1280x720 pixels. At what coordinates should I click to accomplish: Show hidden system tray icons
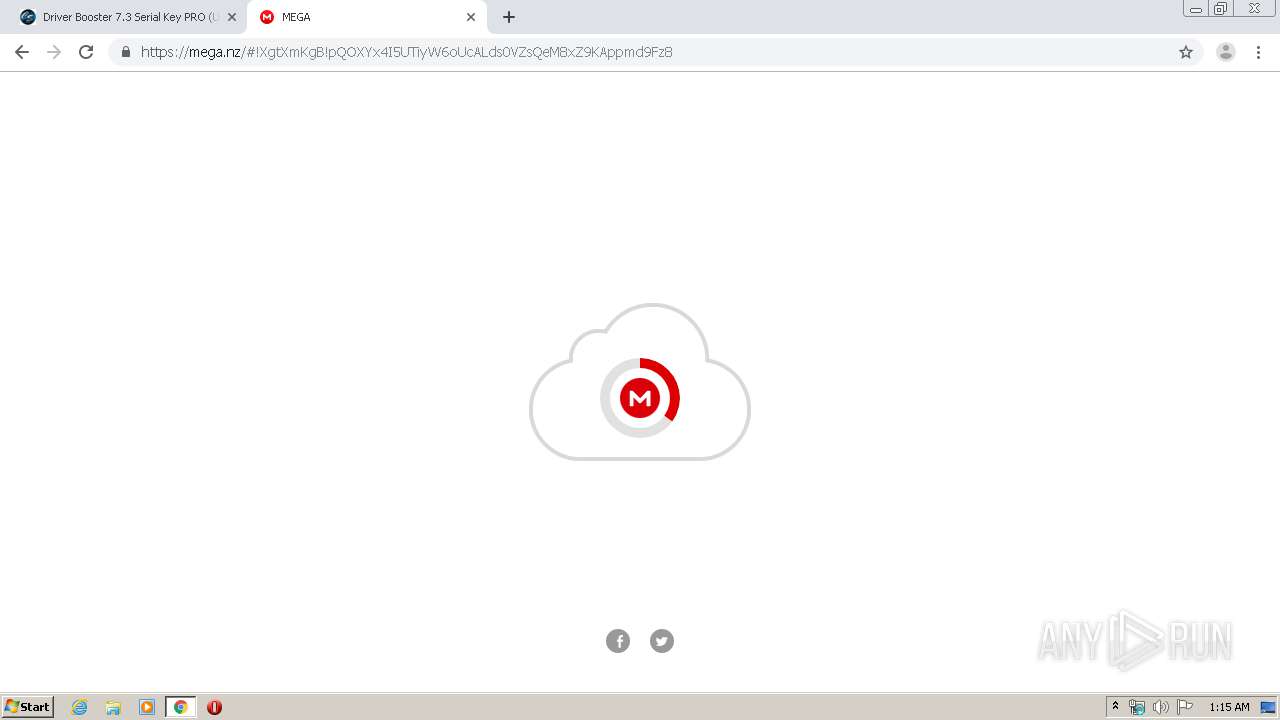click(1116, 707)
